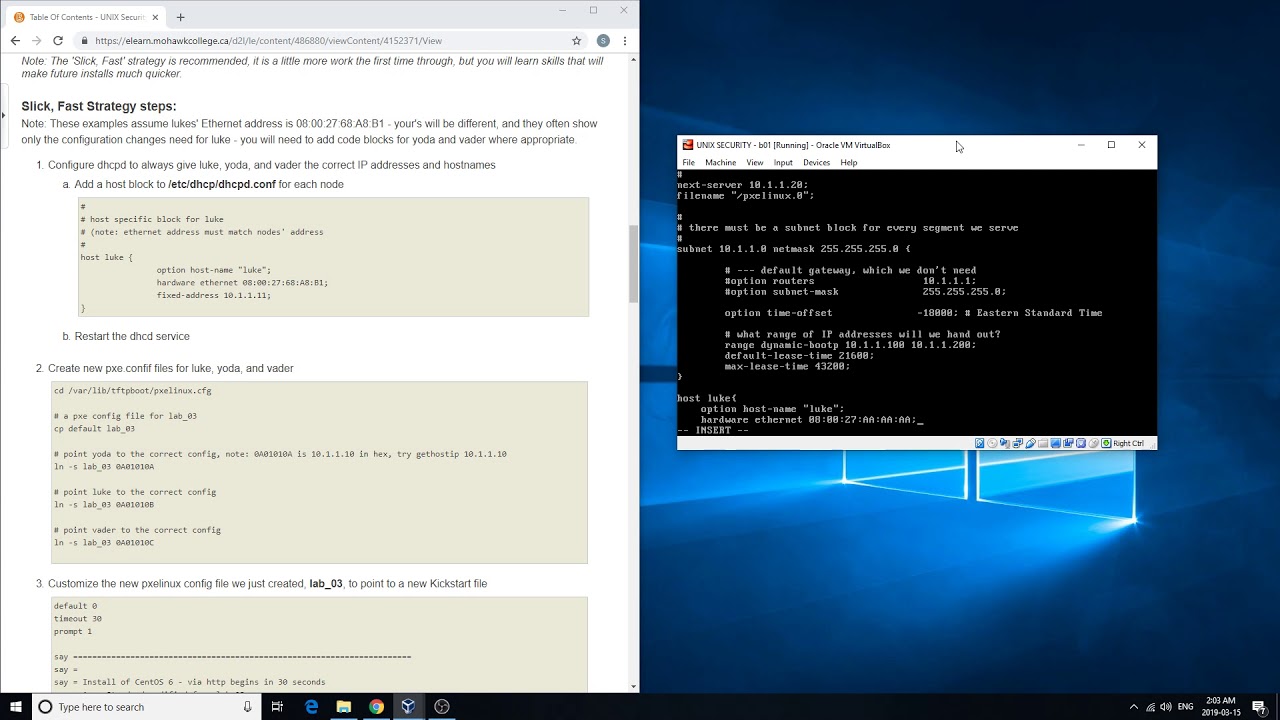Click 'max-lease-time 43200;' in terminal
Viewport: 1280px width, 720px height.
788,366
